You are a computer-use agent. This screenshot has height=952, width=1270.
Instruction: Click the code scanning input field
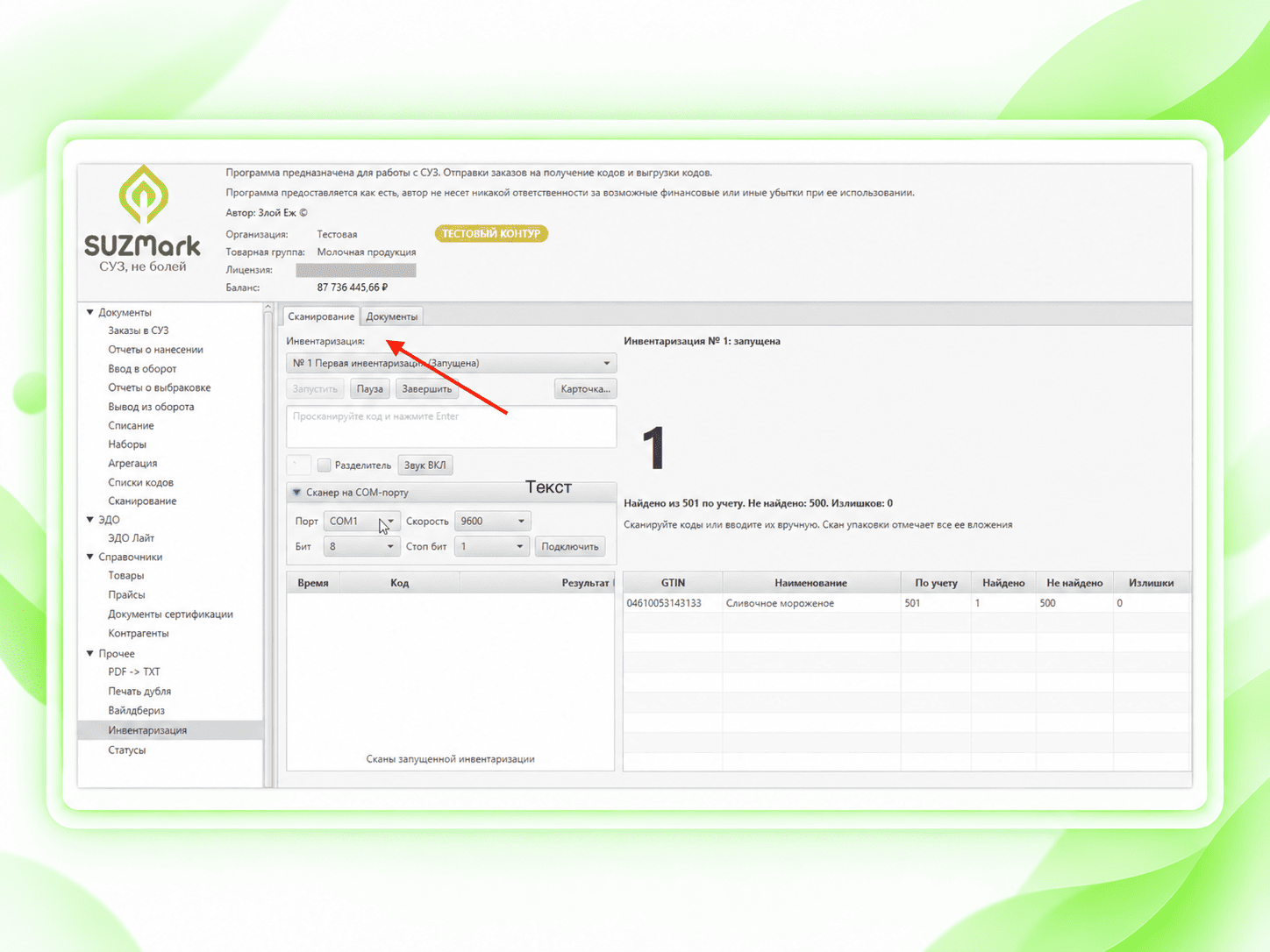point(451,426)
